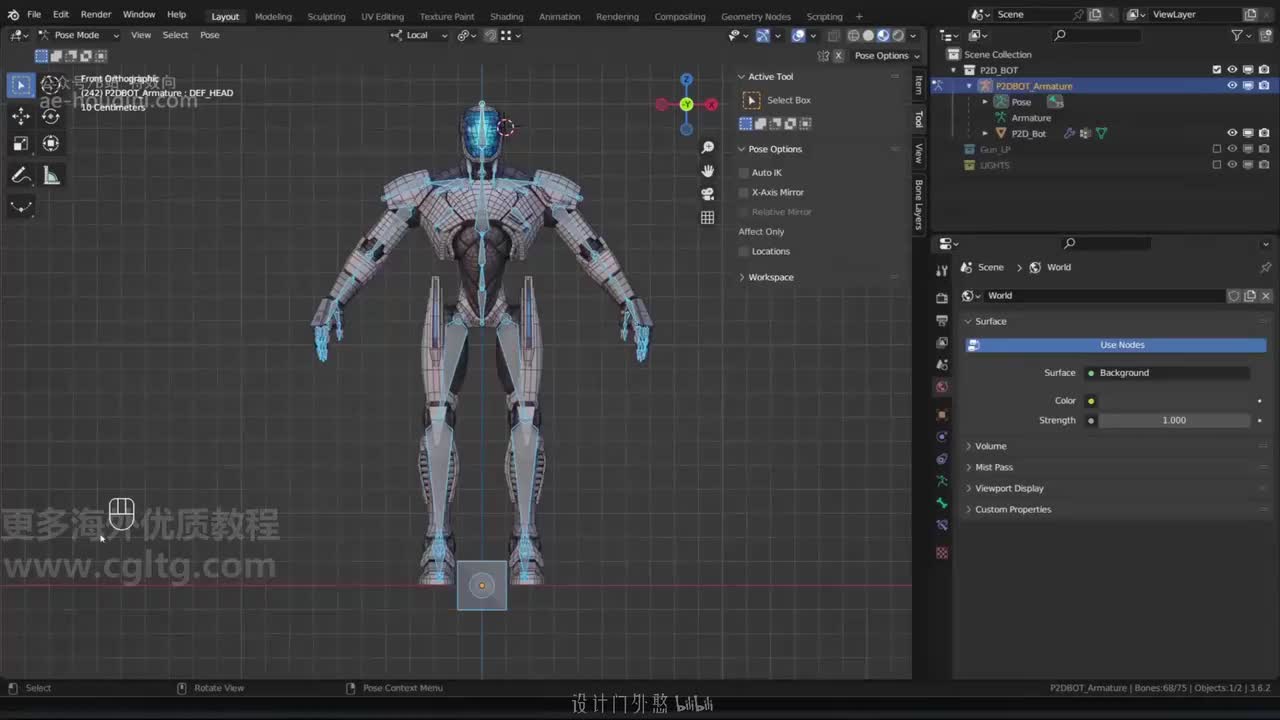Collapse the Active Tool panel

(x=770, y=77)
